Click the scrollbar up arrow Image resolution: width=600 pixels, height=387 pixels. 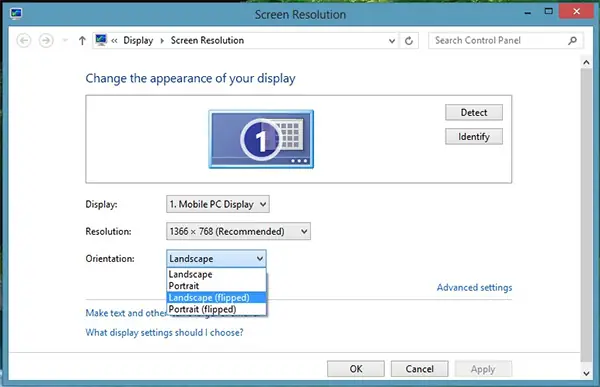586,62
